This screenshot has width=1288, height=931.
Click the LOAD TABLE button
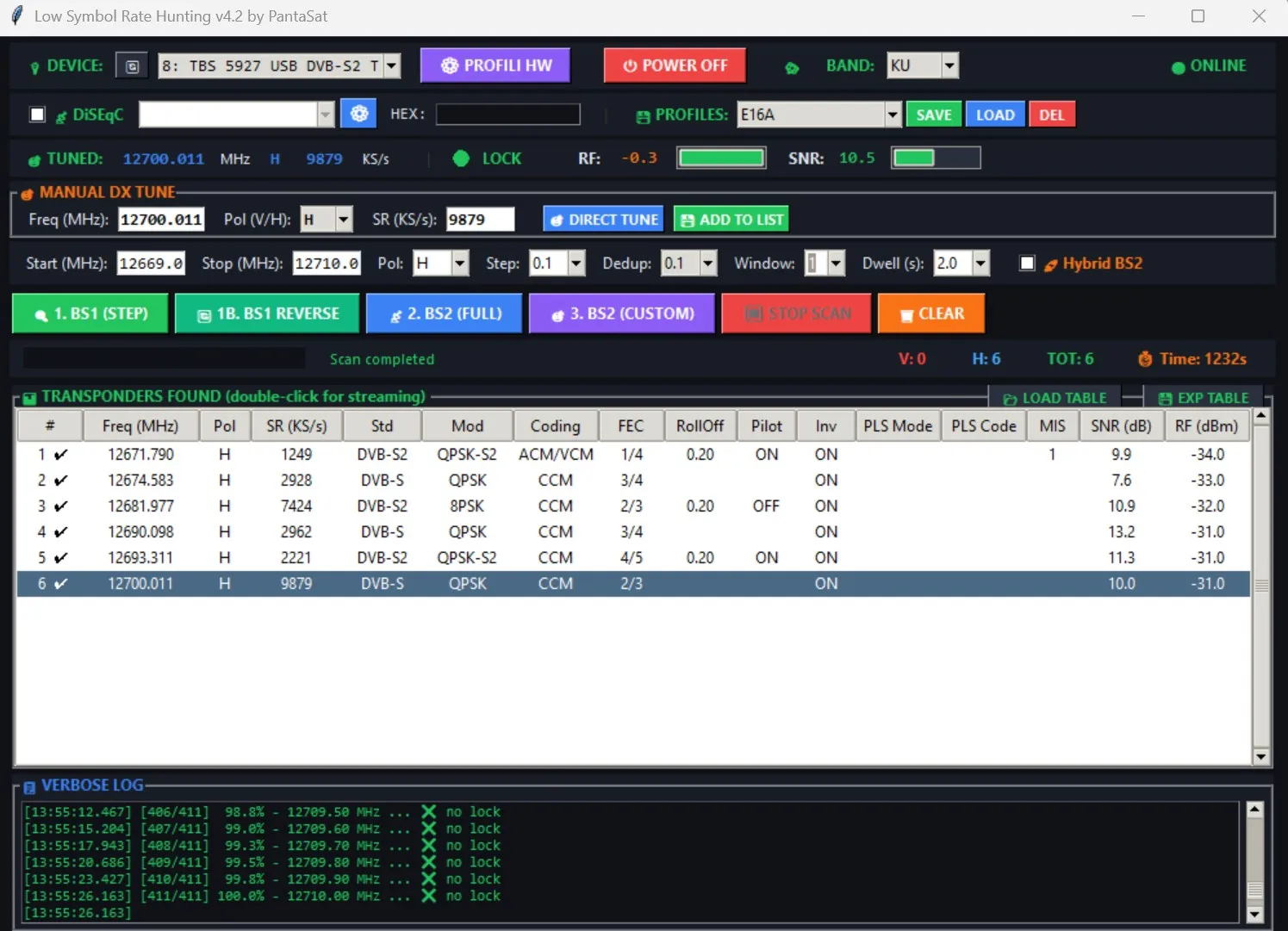[1055, 398]
